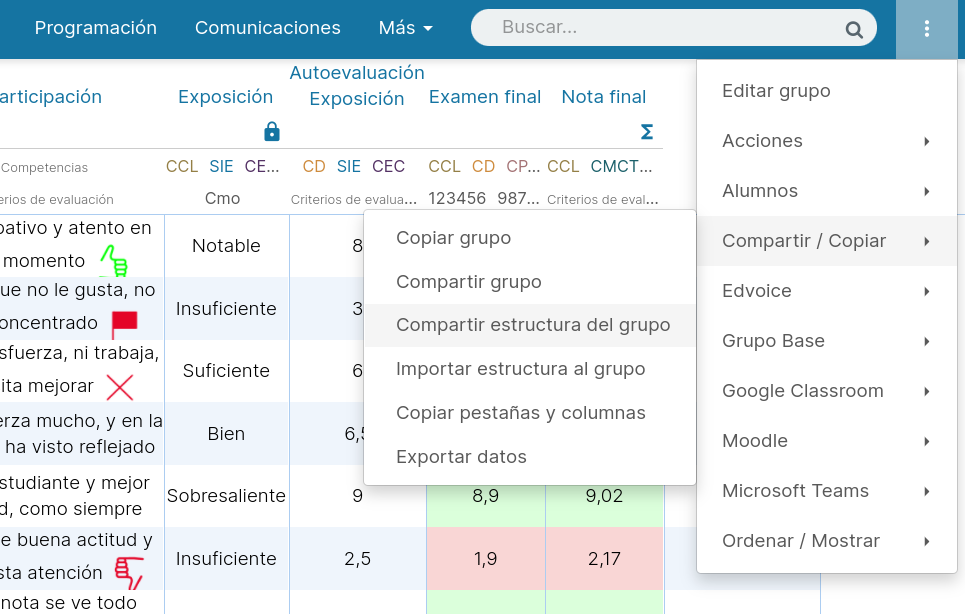Expand the Compartir / Copiar submenu
Screen dimensions: 965x614
coord(827,241)
